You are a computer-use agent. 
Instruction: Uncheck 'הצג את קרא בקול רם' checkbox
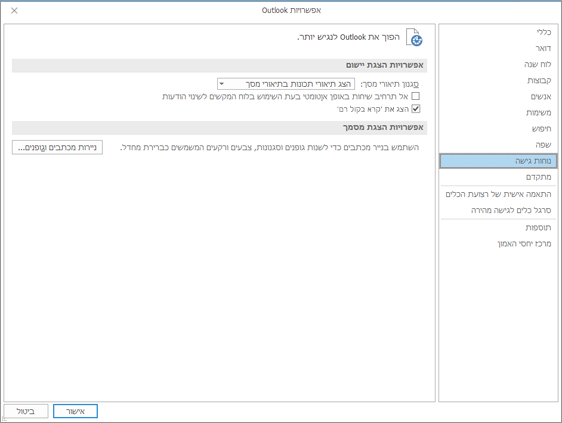pyautogui.click(x=415, y=109)
